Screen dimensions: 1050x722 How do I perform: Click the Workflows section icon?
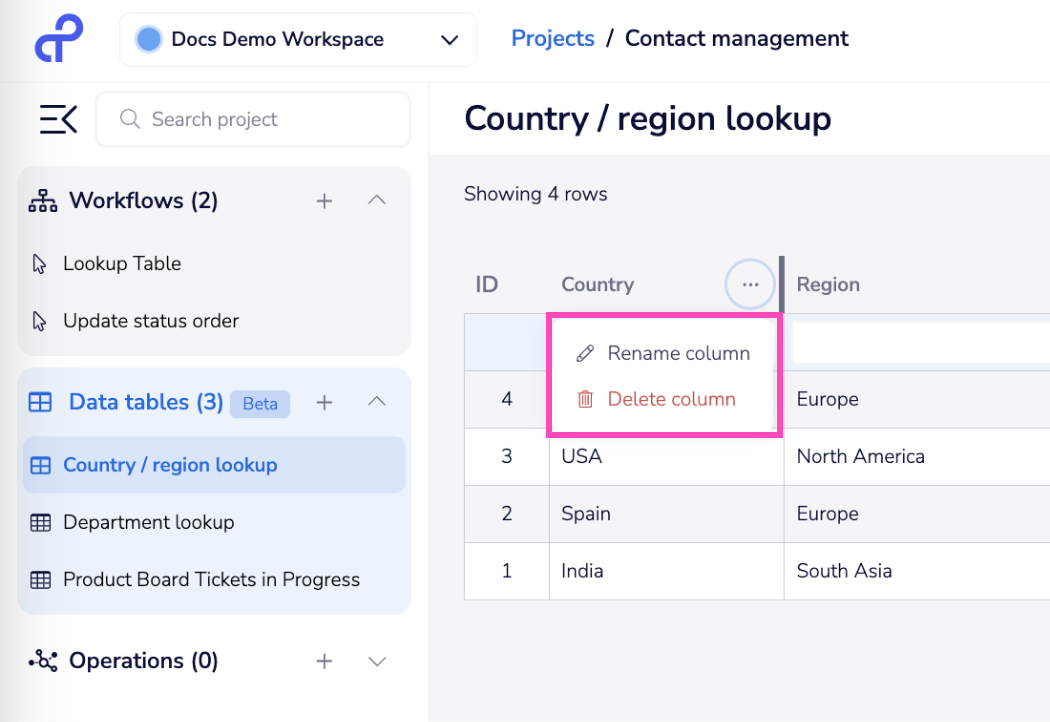pyautogui.click(x=43, y=201)
